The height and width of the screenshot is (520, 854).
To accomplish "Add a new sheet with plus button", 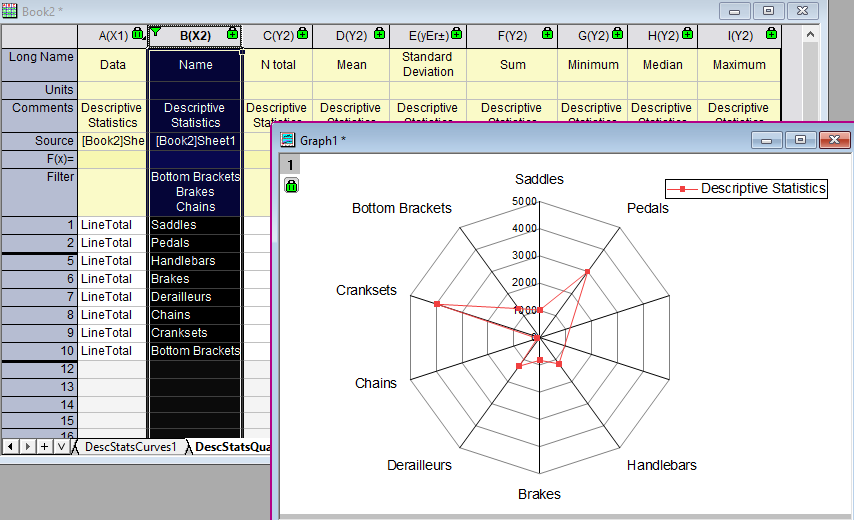I will (x=45, y=446).
